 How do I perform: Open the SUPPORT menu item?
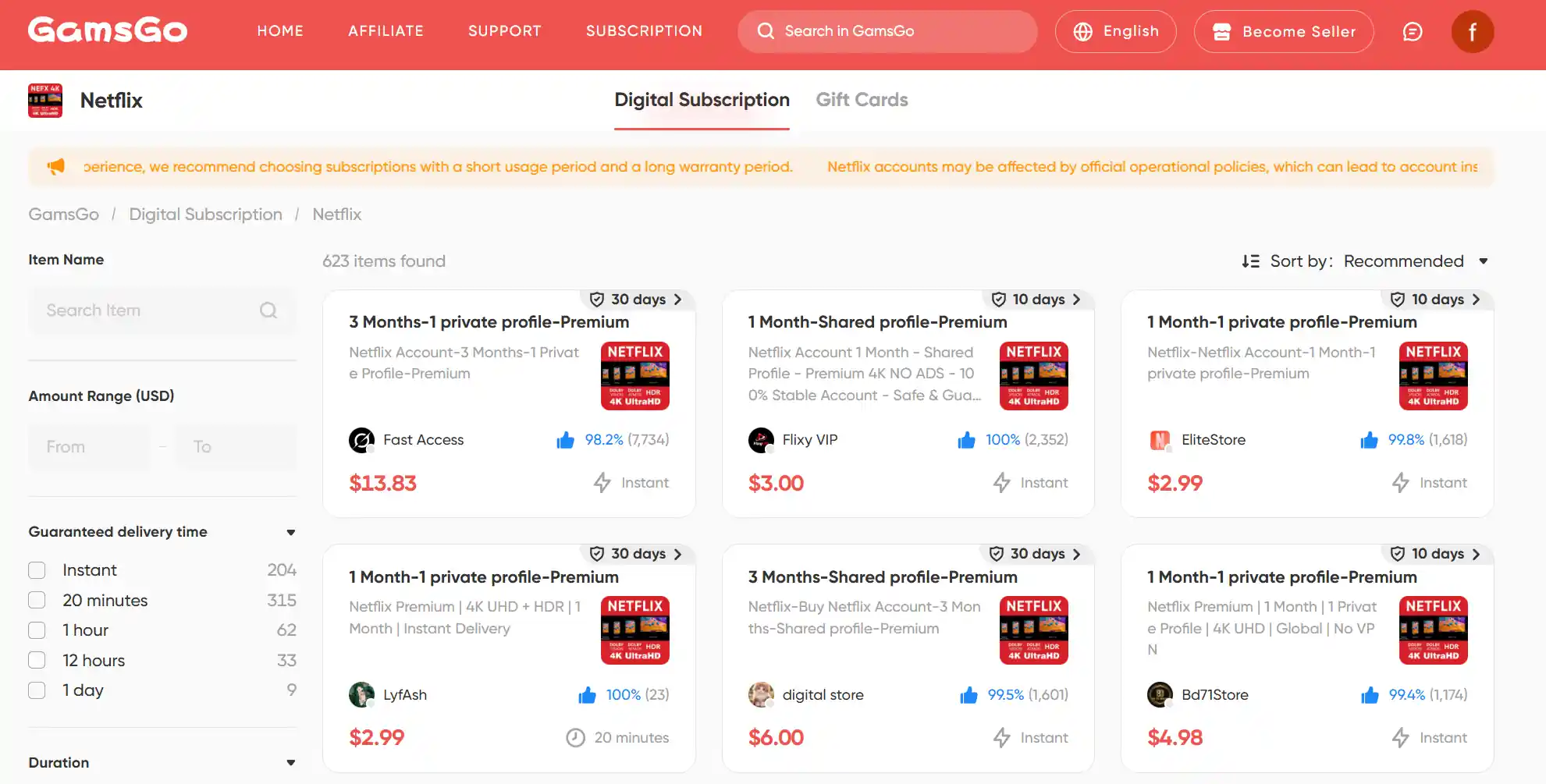click(x=504, y=31)
